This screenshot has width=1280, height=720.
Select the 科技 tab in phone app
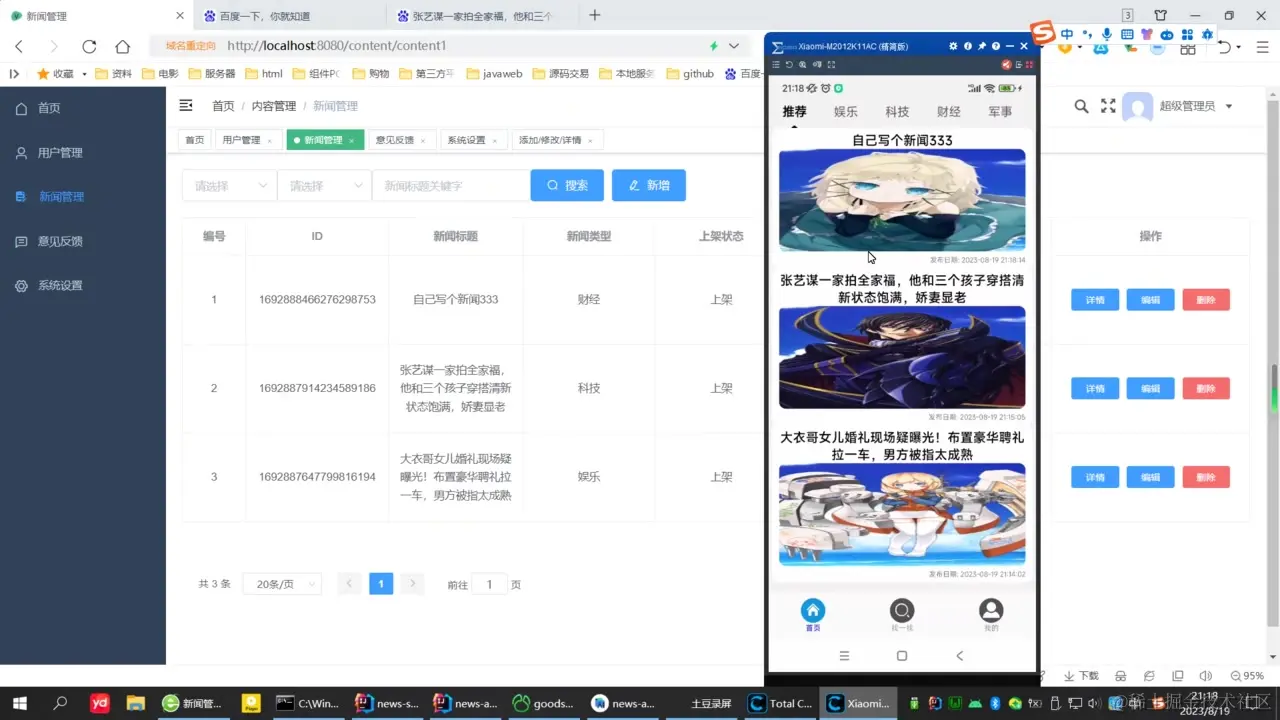point(897,112)
